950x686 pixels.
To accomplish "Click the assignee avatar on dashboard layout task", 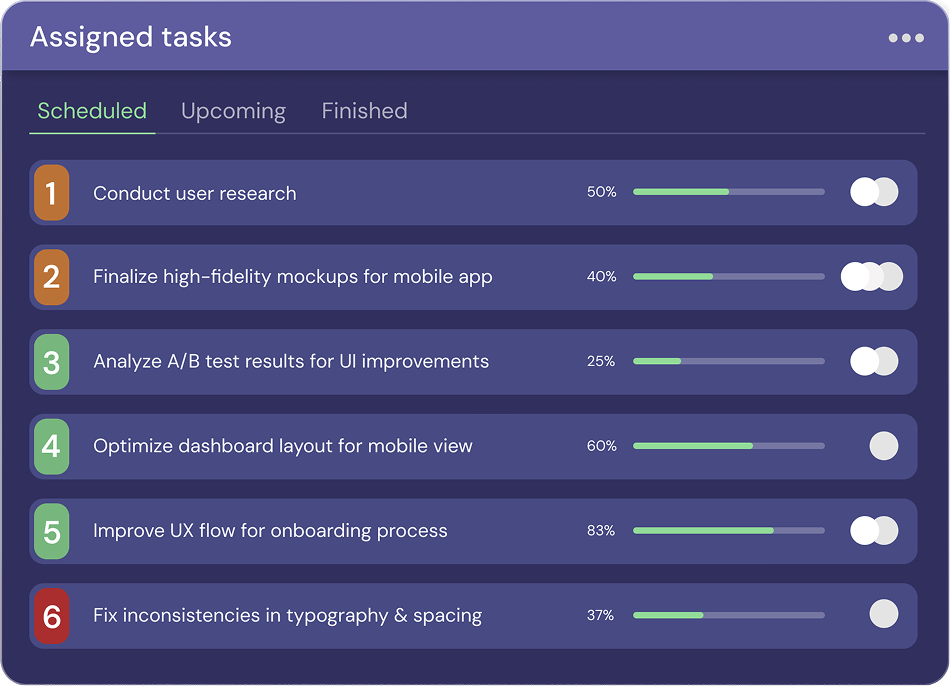I will click(x=884, y=446).
